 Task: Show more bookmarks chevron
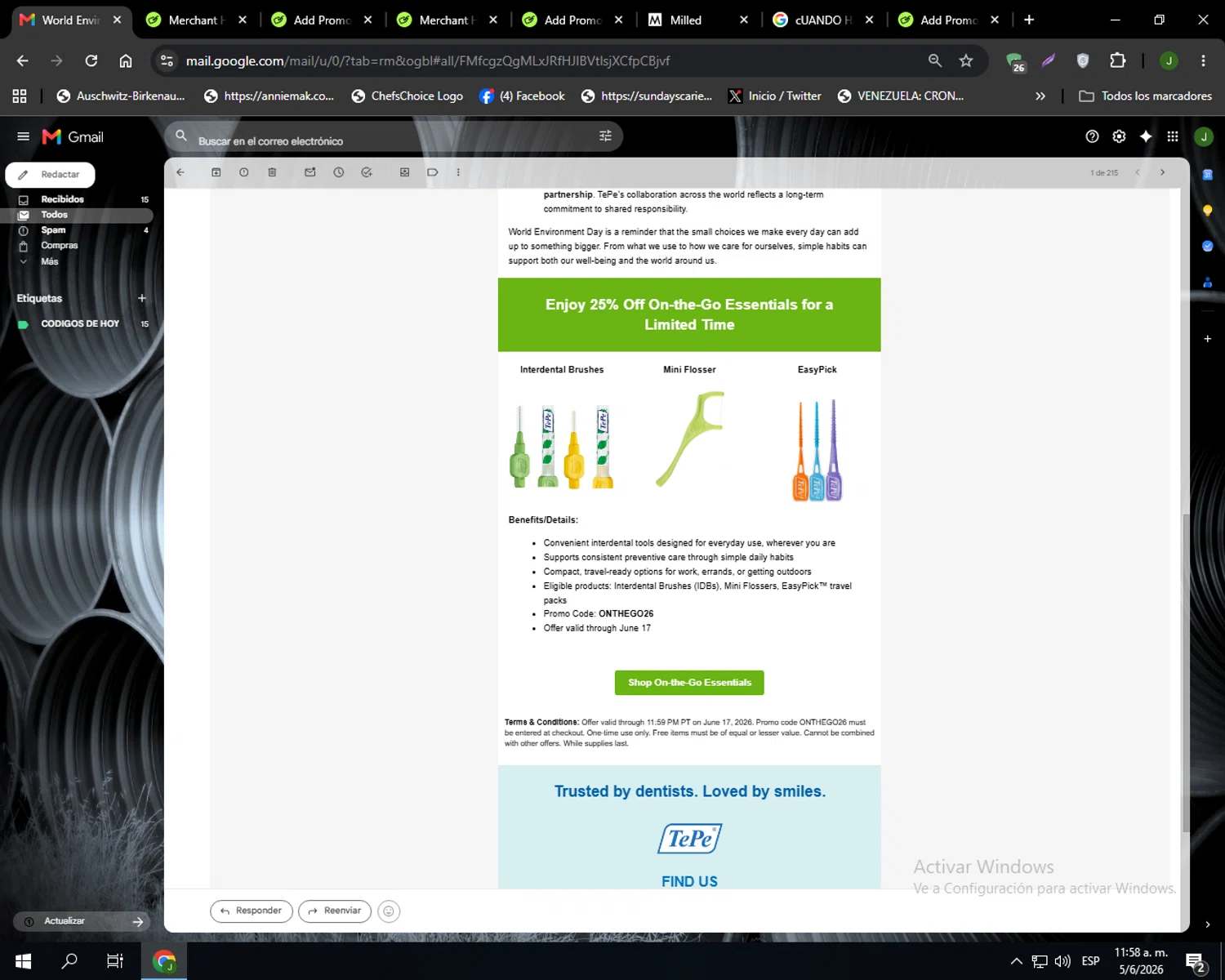click(1040, 96)
